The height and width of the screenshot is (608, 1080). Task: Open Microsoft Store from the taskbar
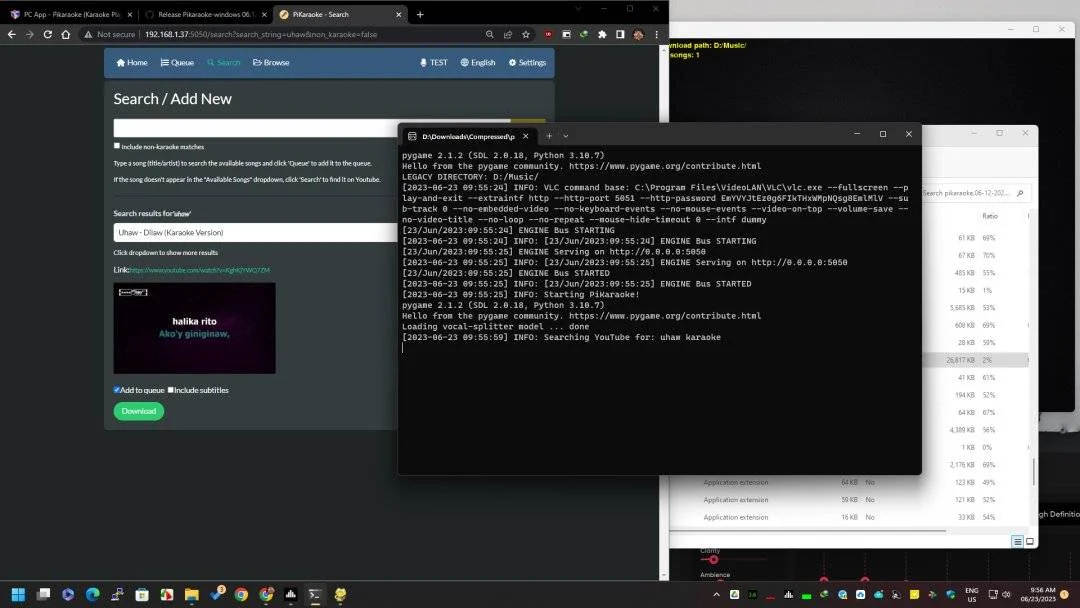click(142, 594)
